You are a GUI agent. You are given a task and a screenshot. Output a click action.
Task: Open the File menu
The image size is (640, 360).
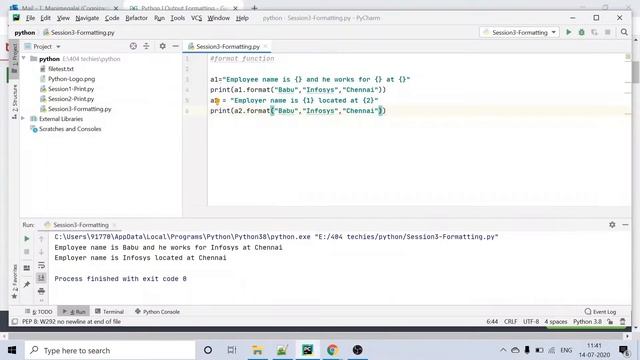coord(30,18)
